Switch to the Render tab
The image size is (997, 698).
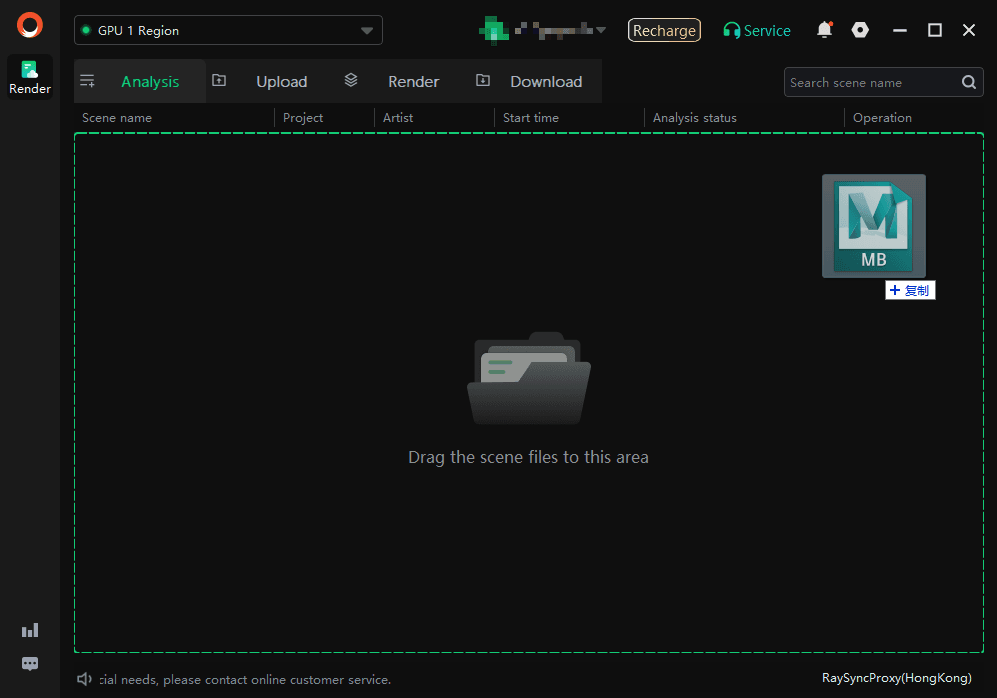point(413,82)
